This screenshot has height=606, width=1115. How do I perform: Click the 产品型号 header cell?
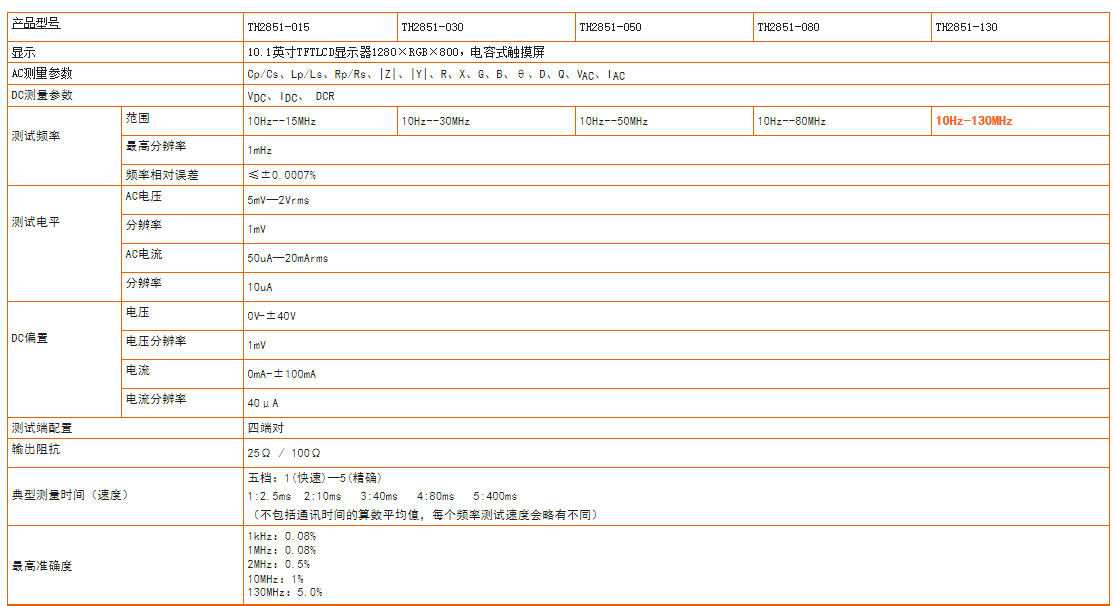click(36, 23)
